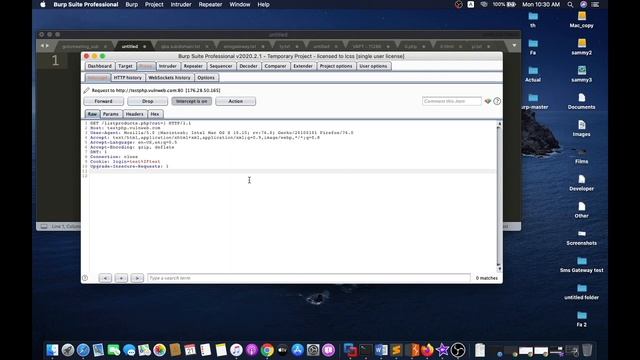Open Sublime Text from the Dock
640x360 pixels.
[x=396, y=350]
